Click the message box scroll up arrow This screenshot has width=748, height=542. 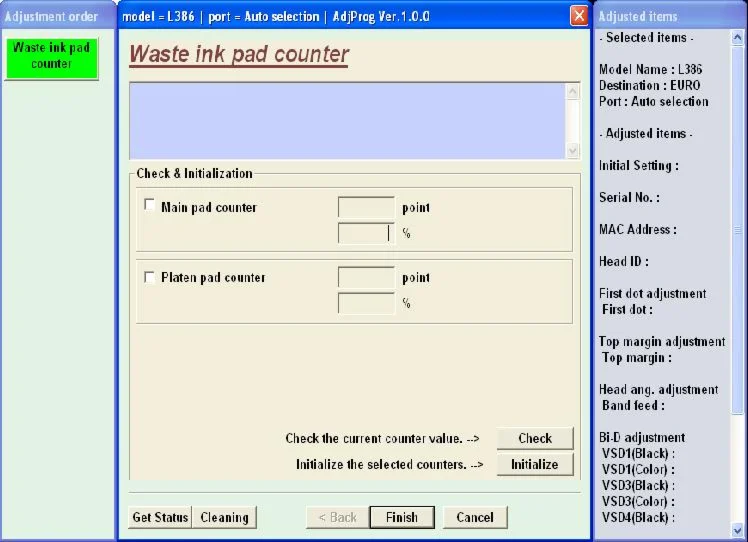(x=572, y=92)
